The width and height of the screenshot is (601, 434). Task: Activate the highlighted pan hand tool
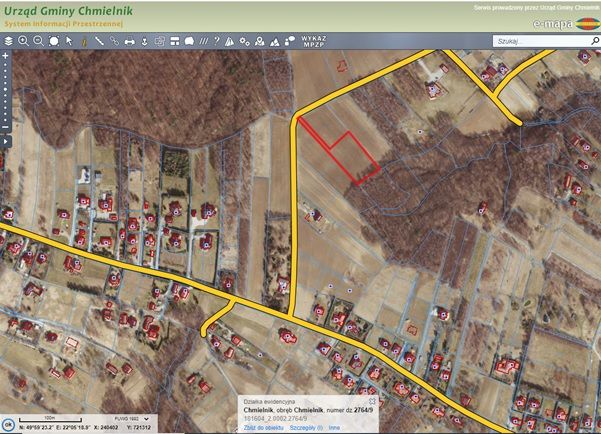tap(84, 41)
